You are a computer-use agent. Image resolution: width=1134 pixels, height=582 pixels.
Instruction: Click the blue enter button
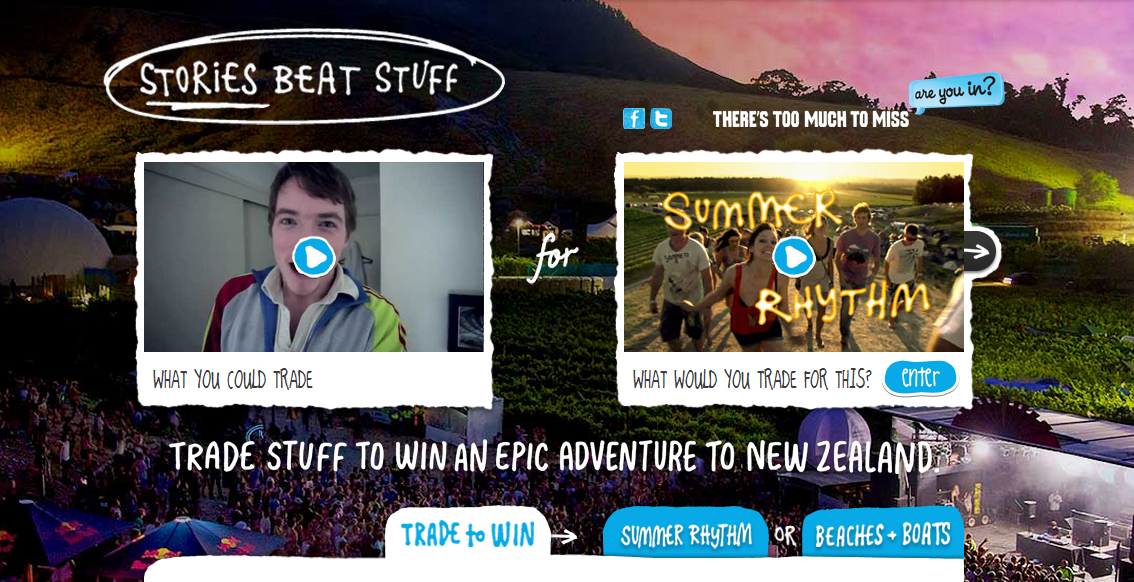(x=921, y=377)
